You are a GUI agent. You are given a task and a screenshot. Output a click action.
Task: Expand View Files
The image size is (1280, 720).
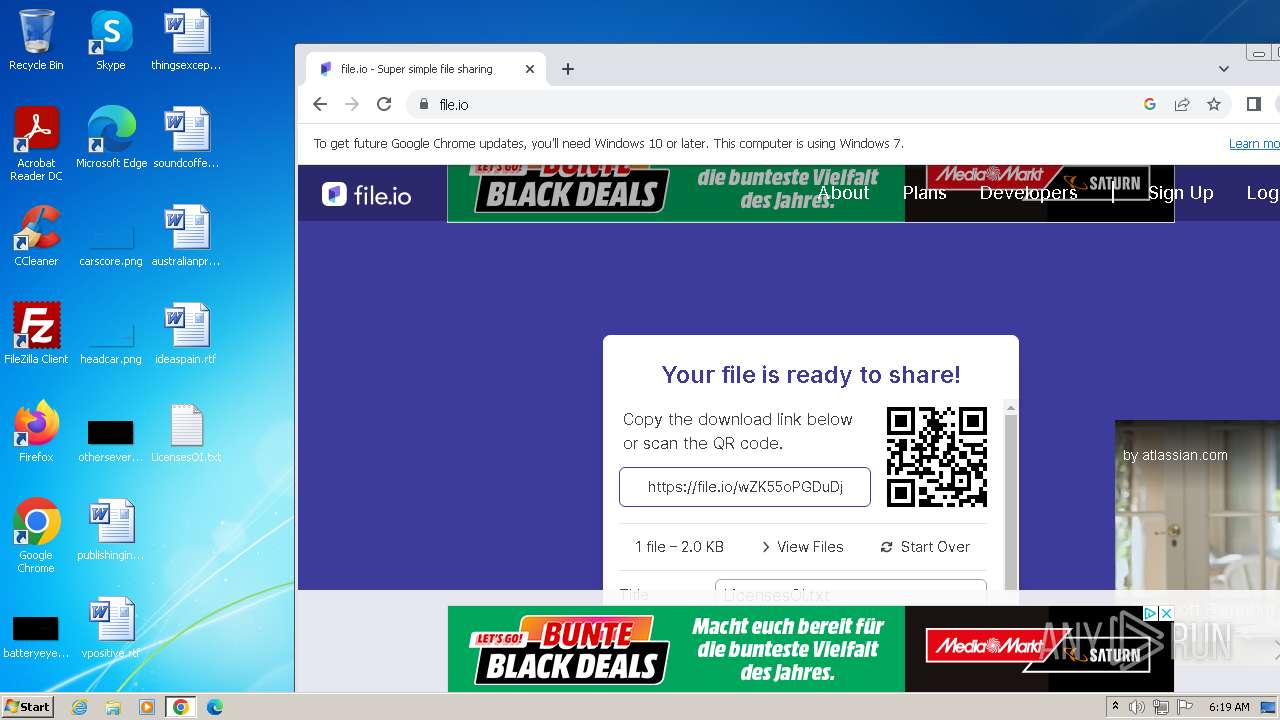[802, 547]
